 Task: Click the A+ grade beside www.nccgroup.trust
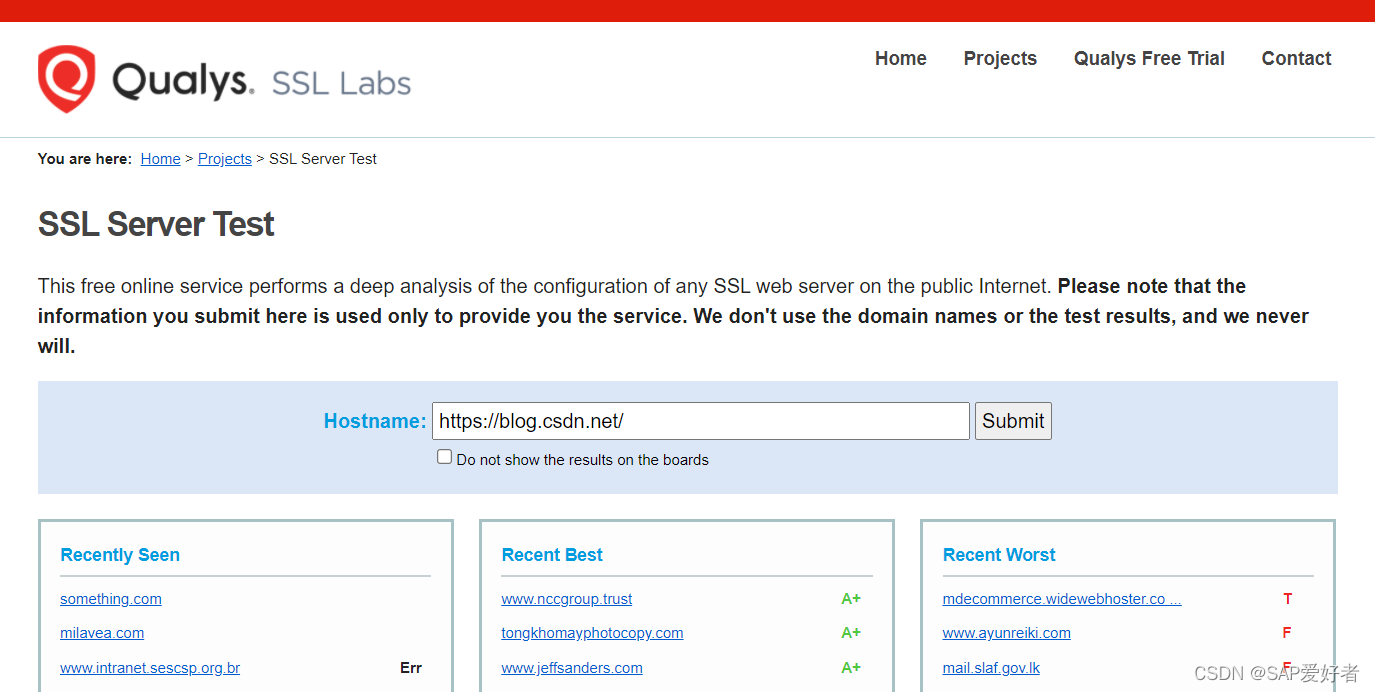click(x=851, y=599)
